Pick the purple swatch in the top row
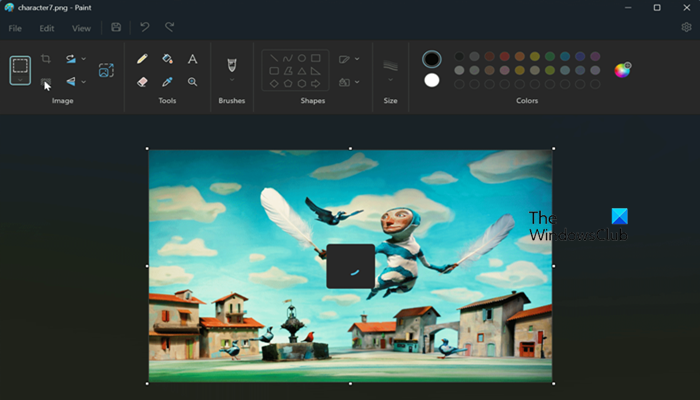Viewport: 700px width, 400px height. click(x=595, y=56)
